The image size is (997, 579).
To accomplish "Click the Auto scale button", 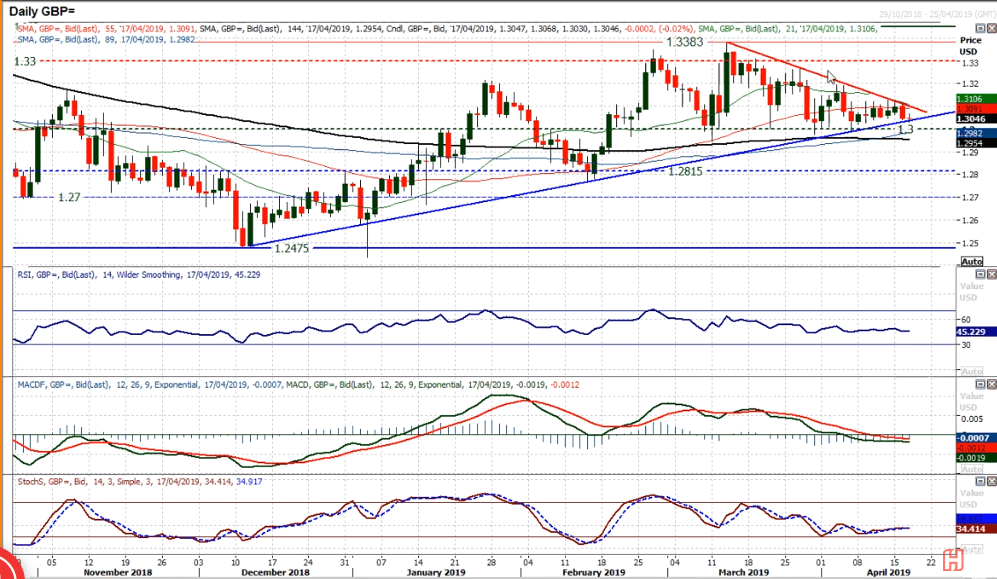I will pyautogui.click(x=971, y=261).
